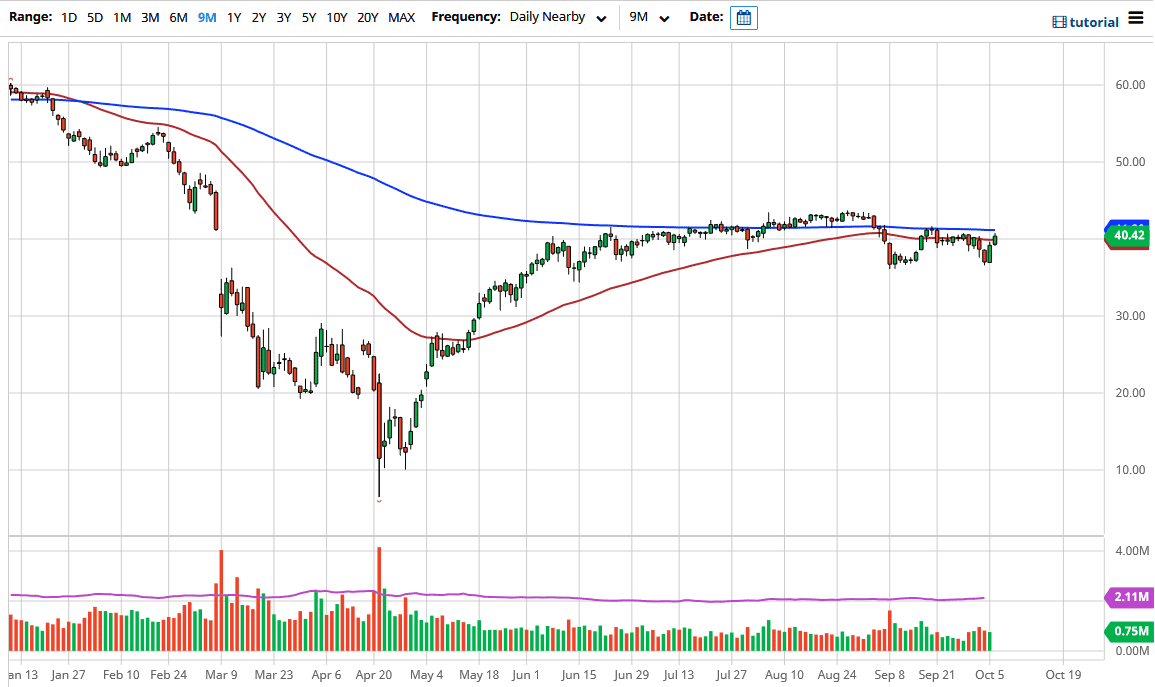Choose the 3M range
Viewport: 1155px width, 687px height.
tap(149, 17)
